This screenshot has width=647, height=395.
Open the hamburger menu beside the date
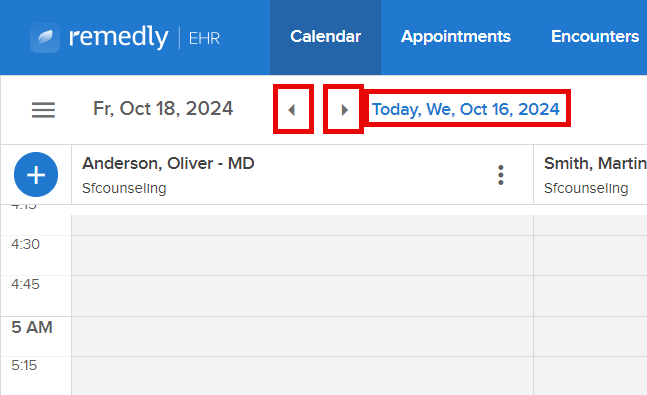tap(43, 110)
